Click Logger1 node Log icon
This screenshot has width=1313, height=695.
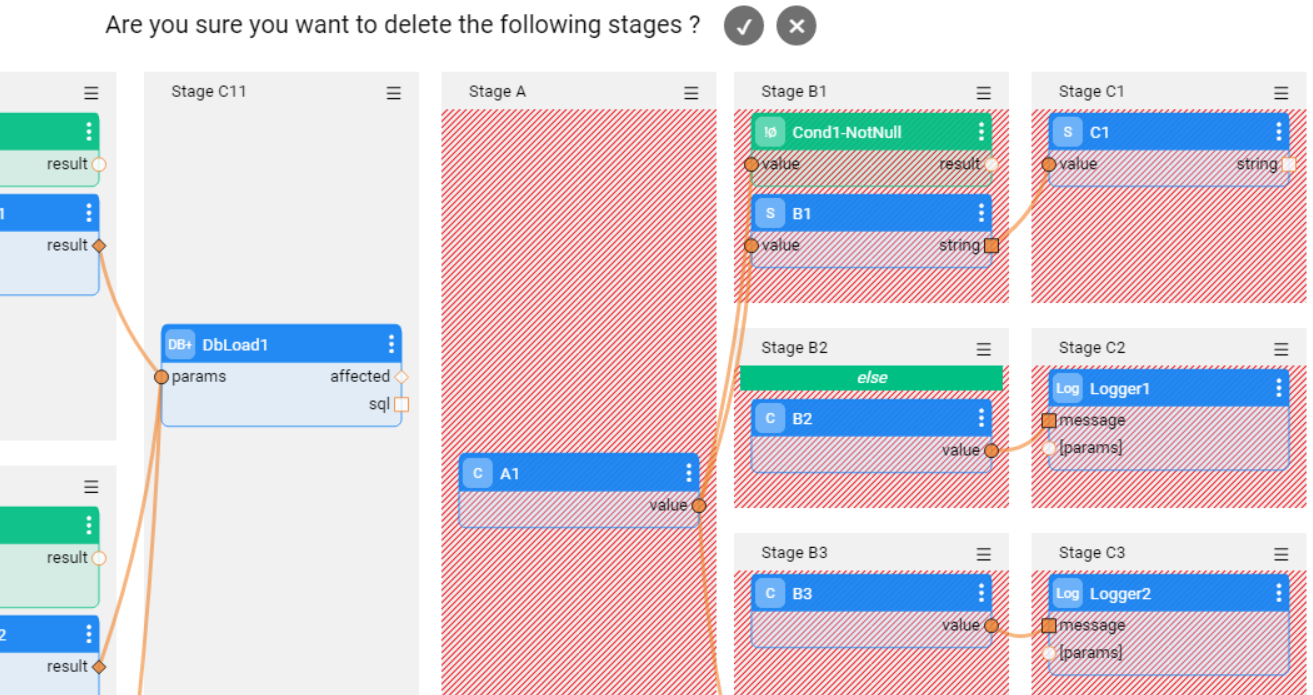coord(1067,389)
